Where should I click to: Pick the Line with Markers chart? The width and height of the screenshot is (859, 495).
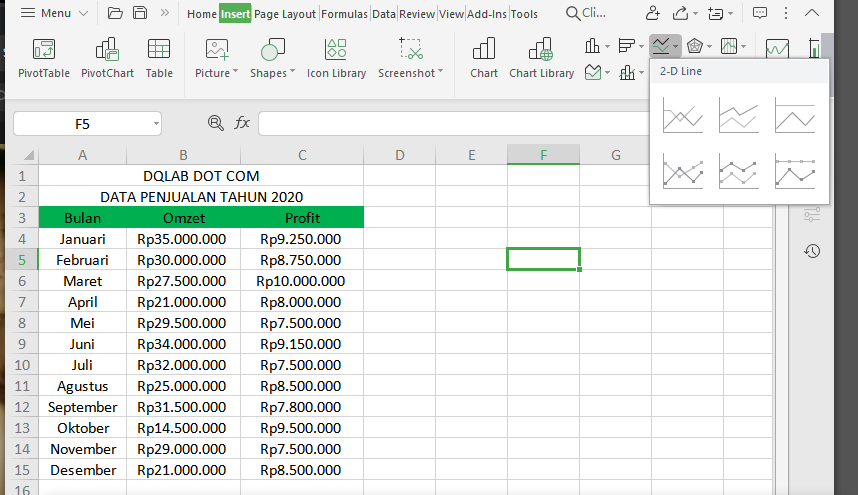coord(683,171)
